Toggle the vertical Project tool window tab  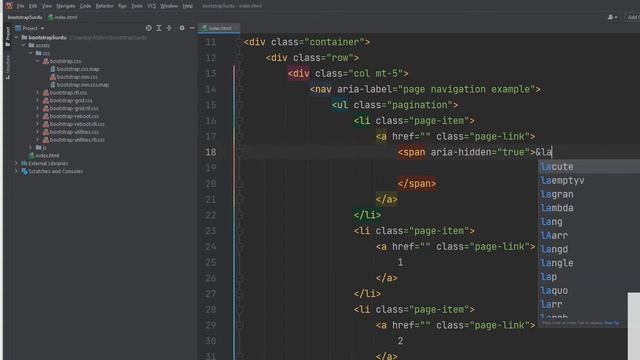coord(8,37)
